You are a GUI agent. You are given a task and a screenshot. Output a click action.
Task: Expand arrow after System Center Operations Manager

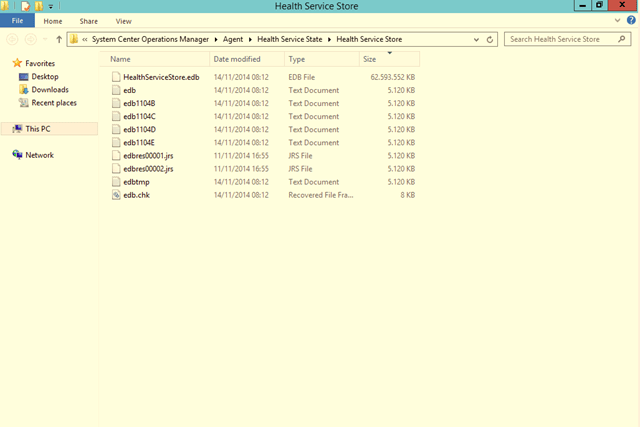pyautogui.click(x=216, y=39)
